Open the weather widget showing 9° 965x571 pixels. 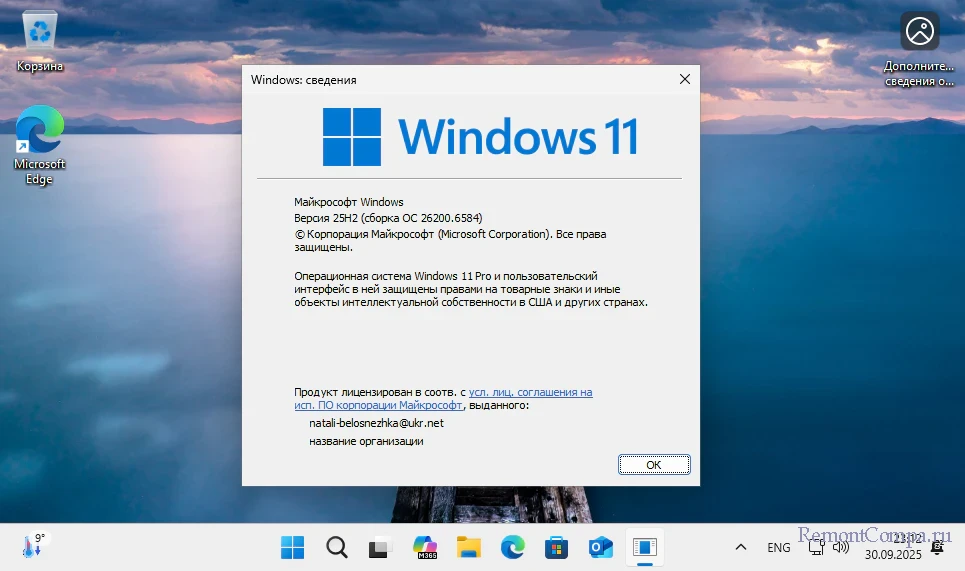(x=33, y=546)
